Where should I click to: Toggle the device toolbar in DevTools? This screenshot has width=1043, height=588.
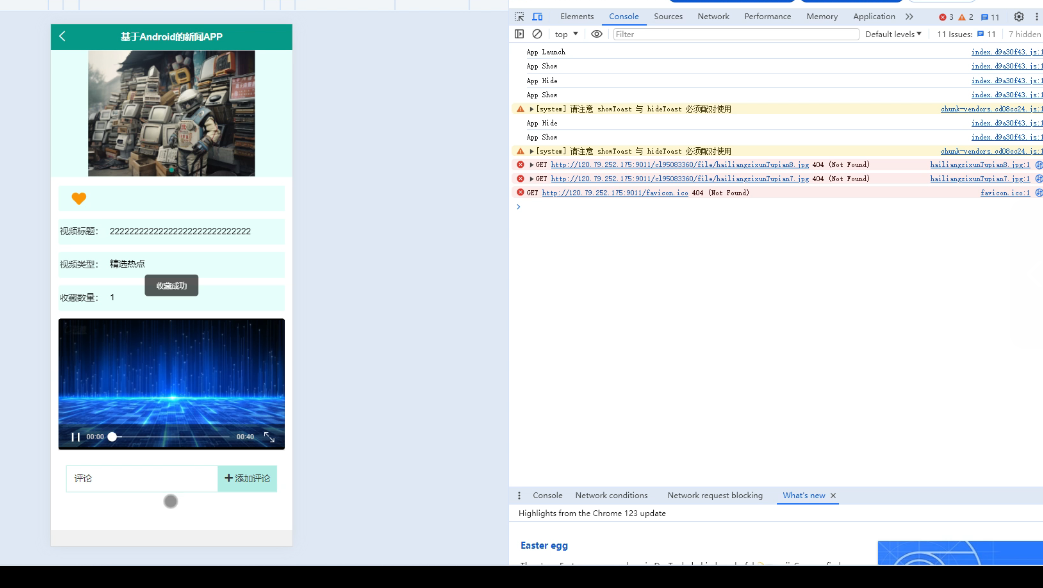(x=537, y=17)
